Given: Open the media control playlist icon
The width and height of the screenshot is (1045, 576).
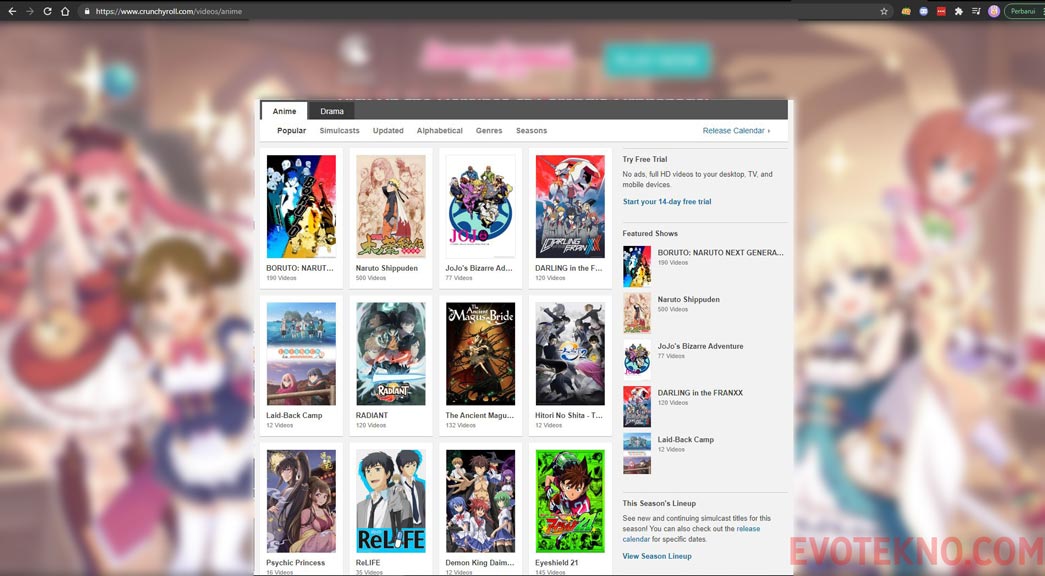Looking at the screenshot, I should pyautogui.click(x=976, y=11).
